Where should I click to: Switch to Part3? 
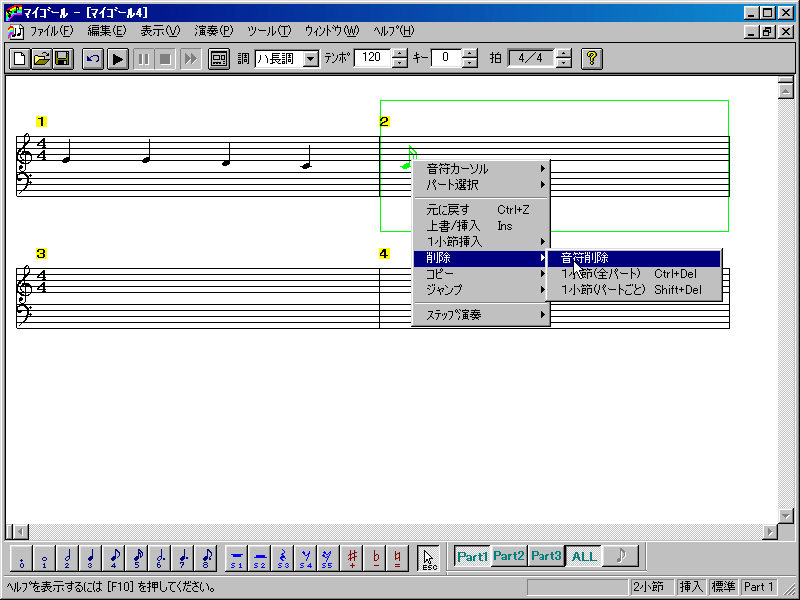(x=545, y=556)
